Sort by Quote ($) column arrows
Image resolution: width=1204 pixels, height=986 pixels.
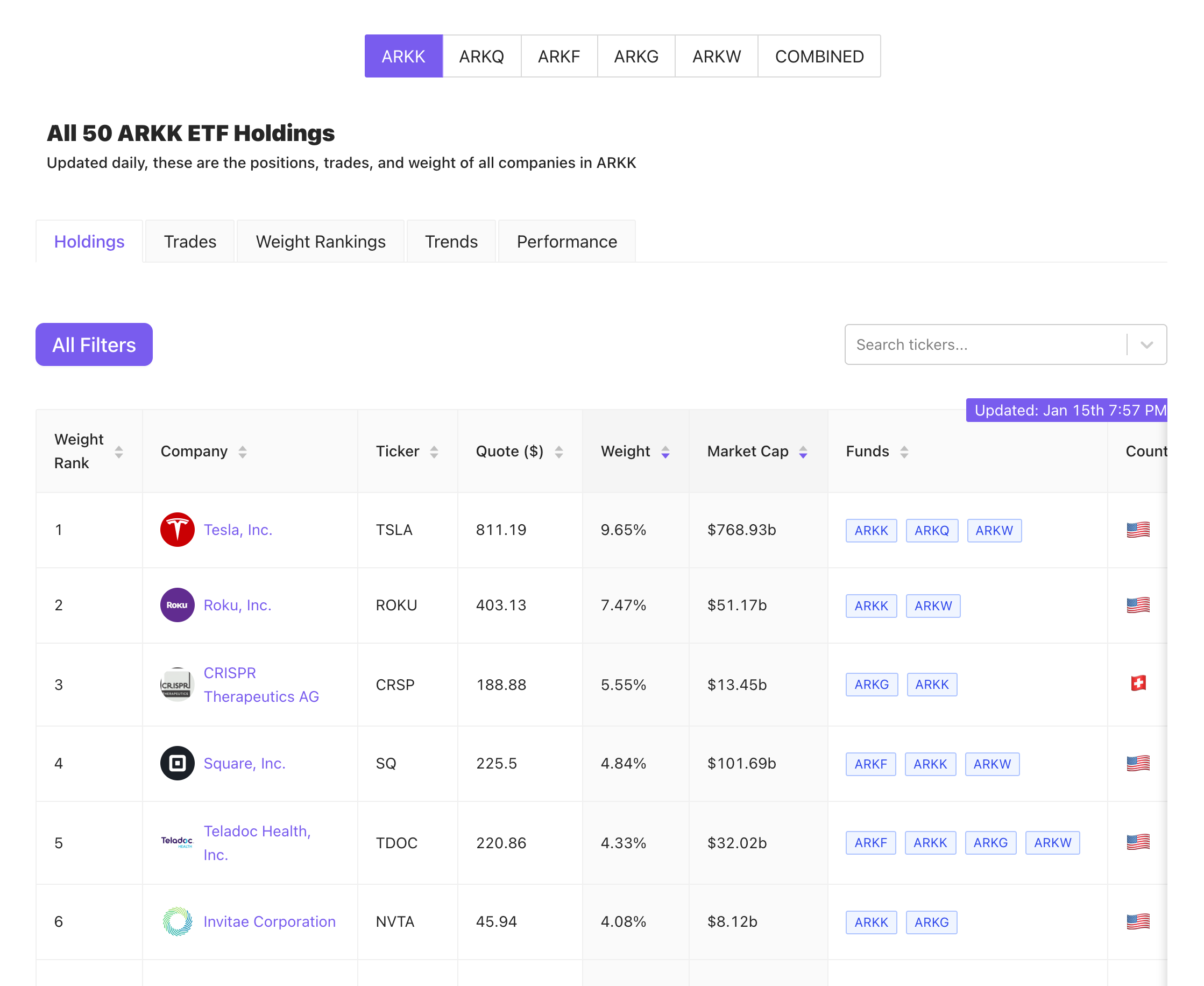point(558,452)
